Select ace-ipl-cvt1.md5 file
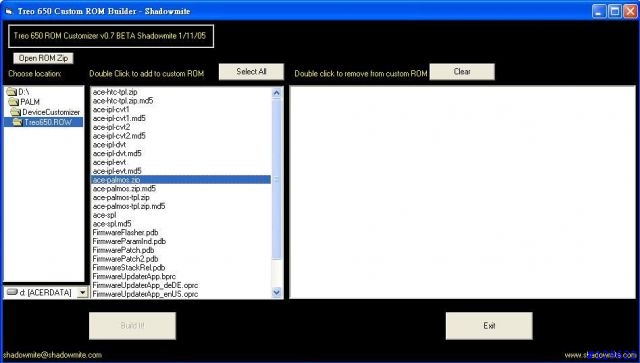The image size is (640, 363). (x=119, y=118)
